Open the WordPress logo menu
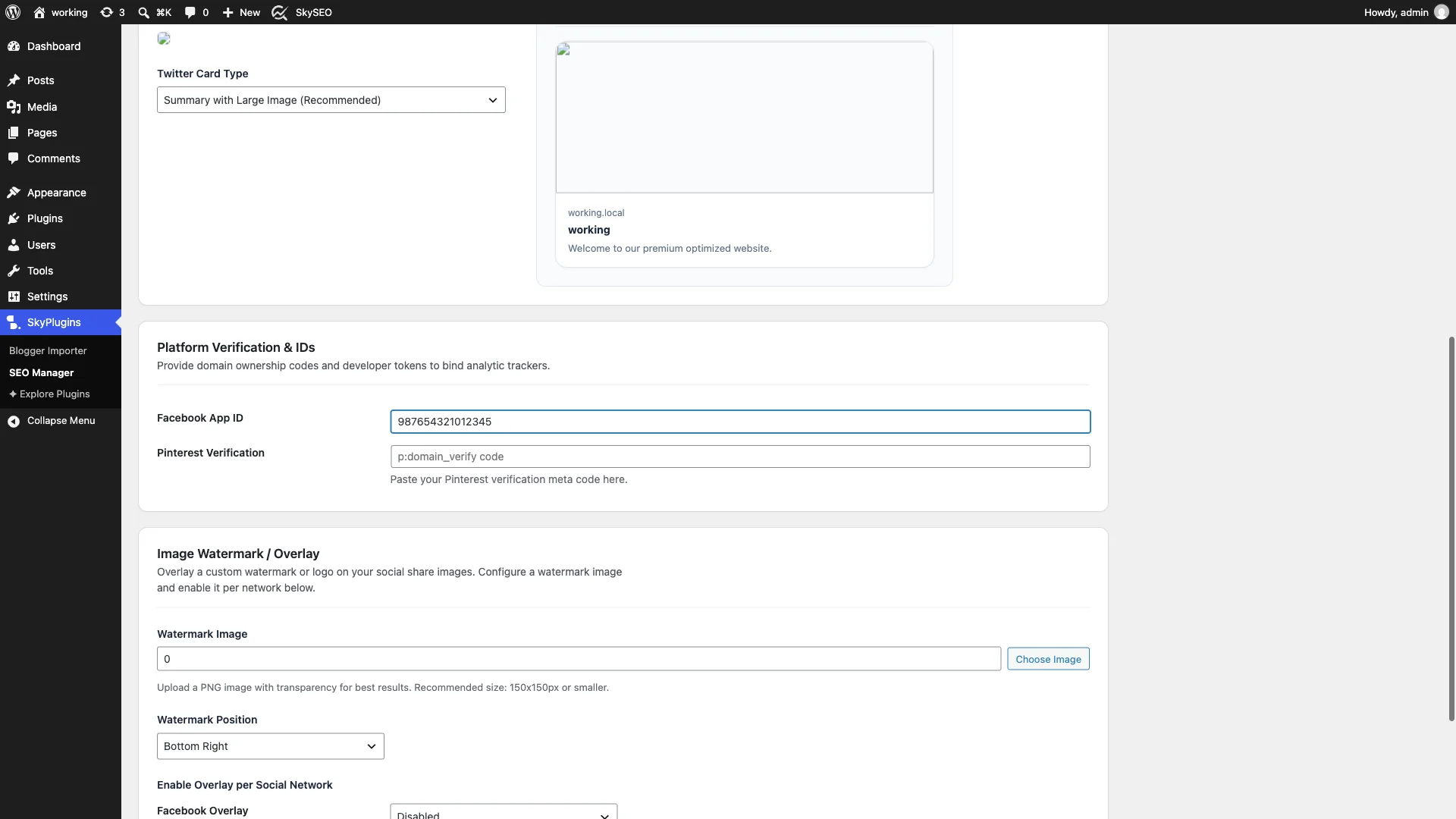 tap(13, 12)
